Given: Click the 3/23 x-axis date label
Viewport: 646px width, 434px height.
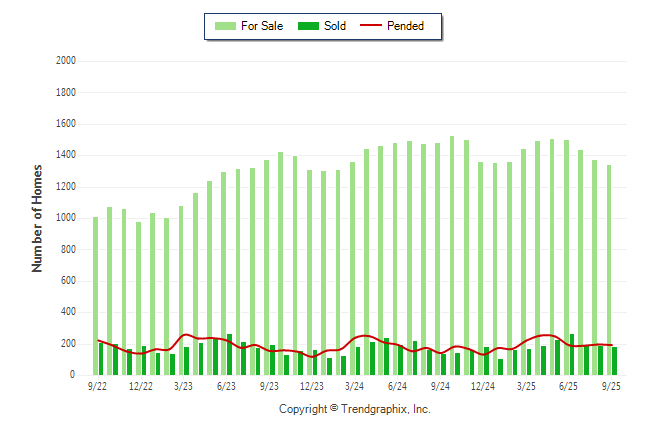Looking at the screenshot, I should tap(183, 386).
